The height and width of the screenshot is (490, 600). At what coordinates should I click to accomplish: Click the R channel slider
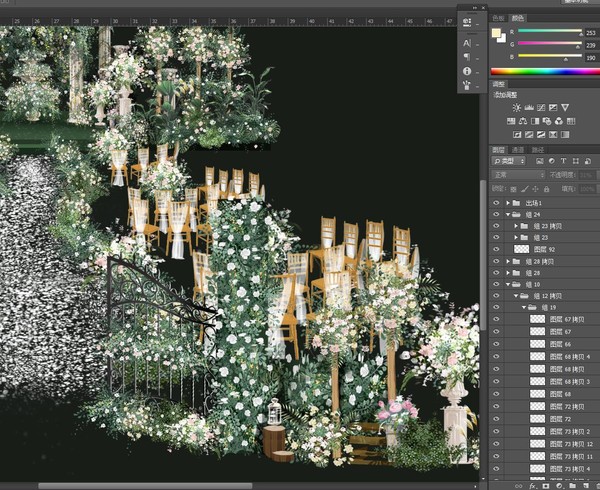tap(550, 31)
